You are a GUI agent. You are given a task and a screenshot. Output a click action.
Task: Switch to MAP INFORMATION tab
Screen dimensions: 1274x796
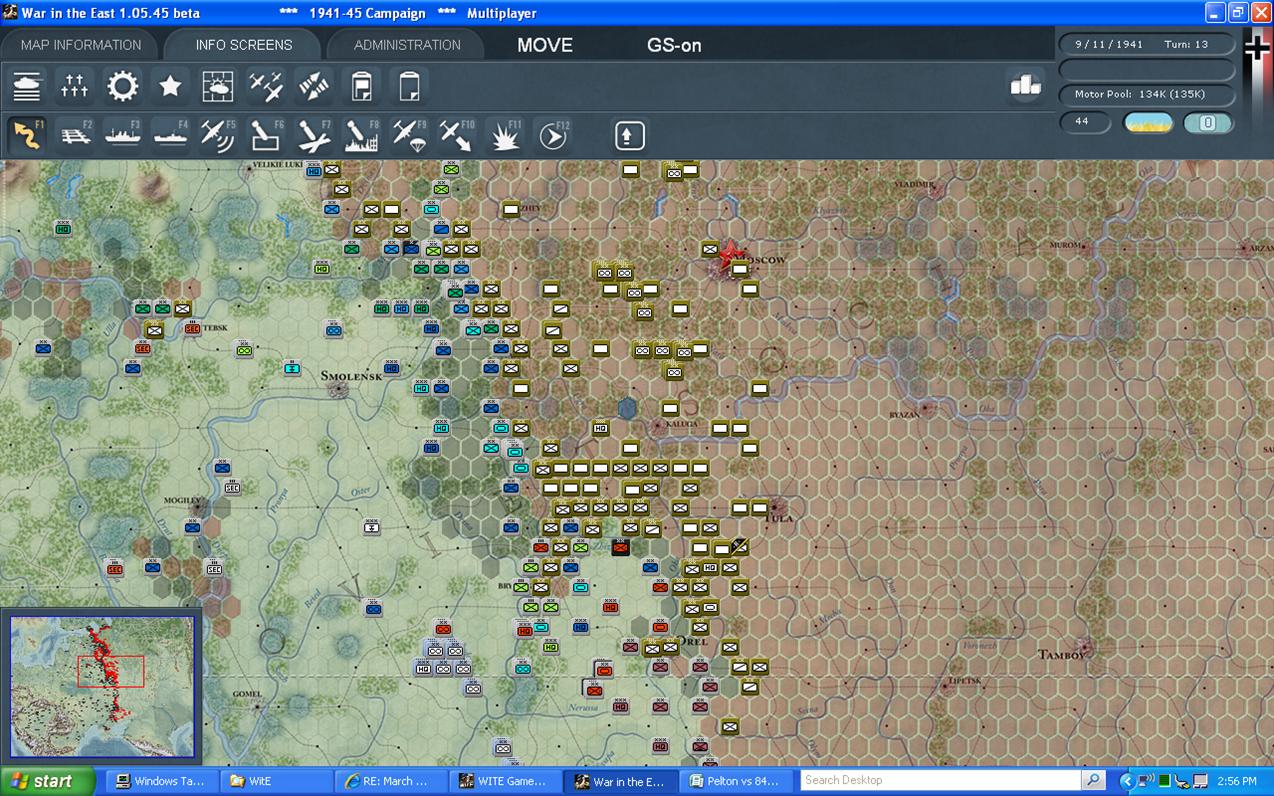click(81, 45)
